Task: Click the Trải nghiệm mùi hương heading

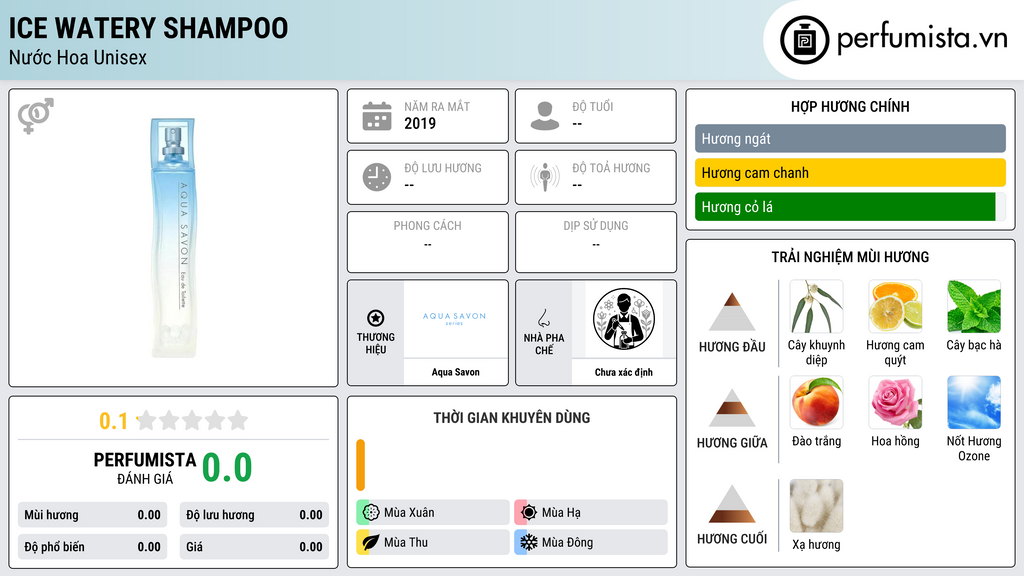Action: [850, 257]
